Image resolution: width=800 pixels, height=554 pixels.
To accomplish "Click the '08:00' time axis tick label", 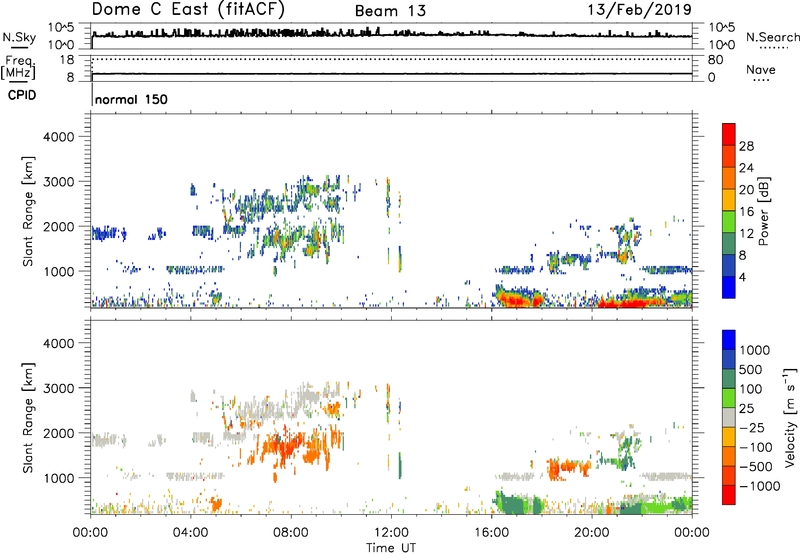I will coord(291,533).
